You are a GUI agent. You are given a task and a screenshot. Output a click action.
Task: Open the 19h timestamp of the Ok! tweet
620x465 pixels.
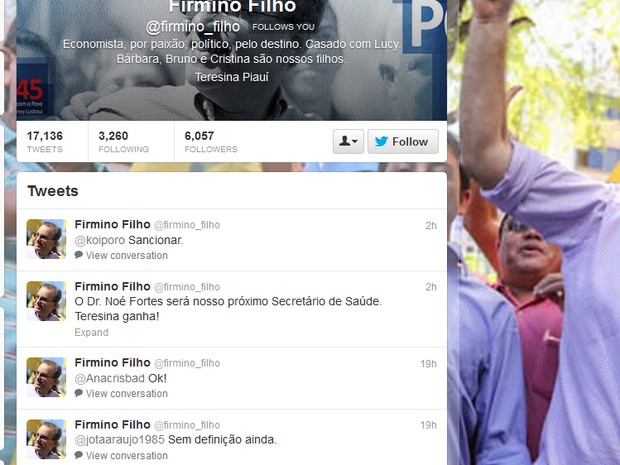click(429, 364)
